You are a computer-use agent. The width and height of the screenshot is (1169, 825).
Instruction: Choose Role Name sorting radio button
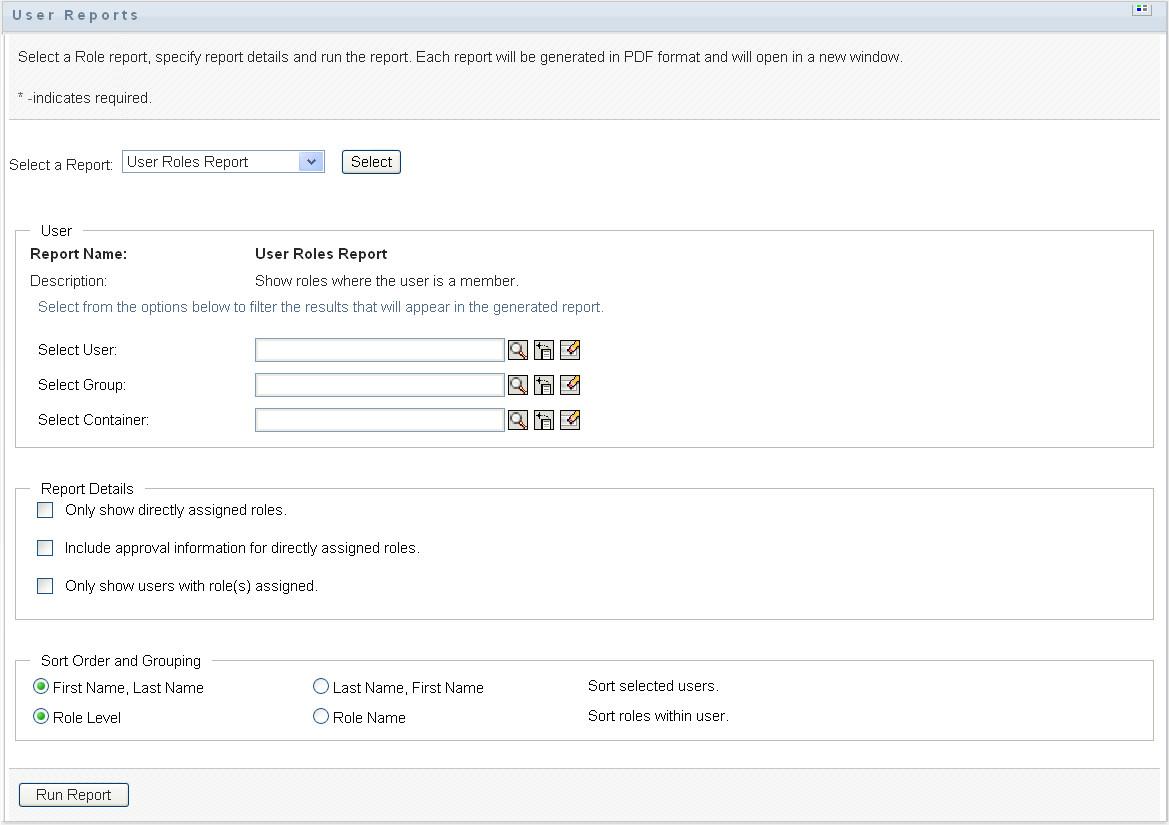coord(321,717)
